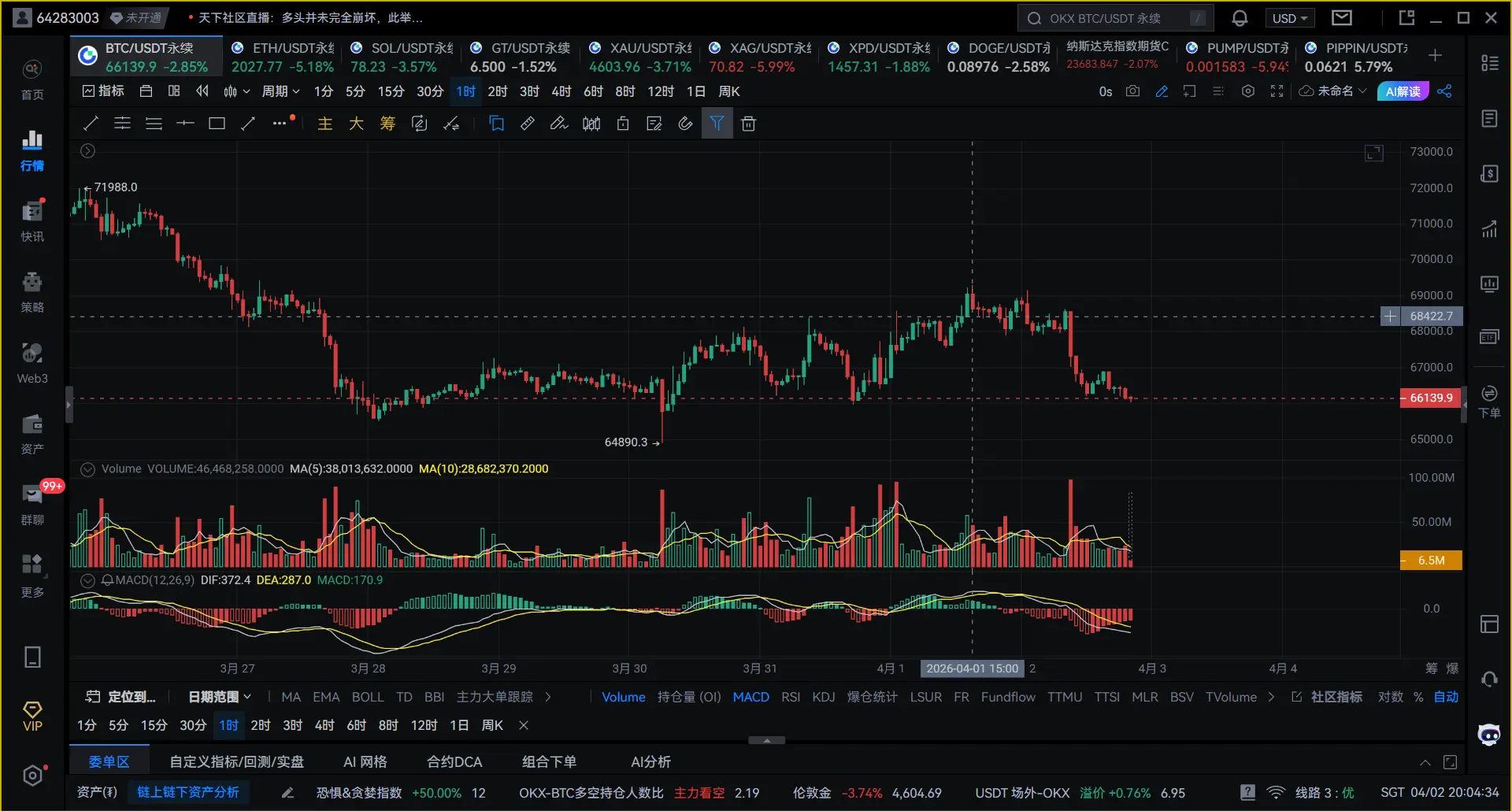Image resolution: width=1512 pixels, height=811 pixels.
Task: Open the mail inbox icon
Action: (1342, 18)
